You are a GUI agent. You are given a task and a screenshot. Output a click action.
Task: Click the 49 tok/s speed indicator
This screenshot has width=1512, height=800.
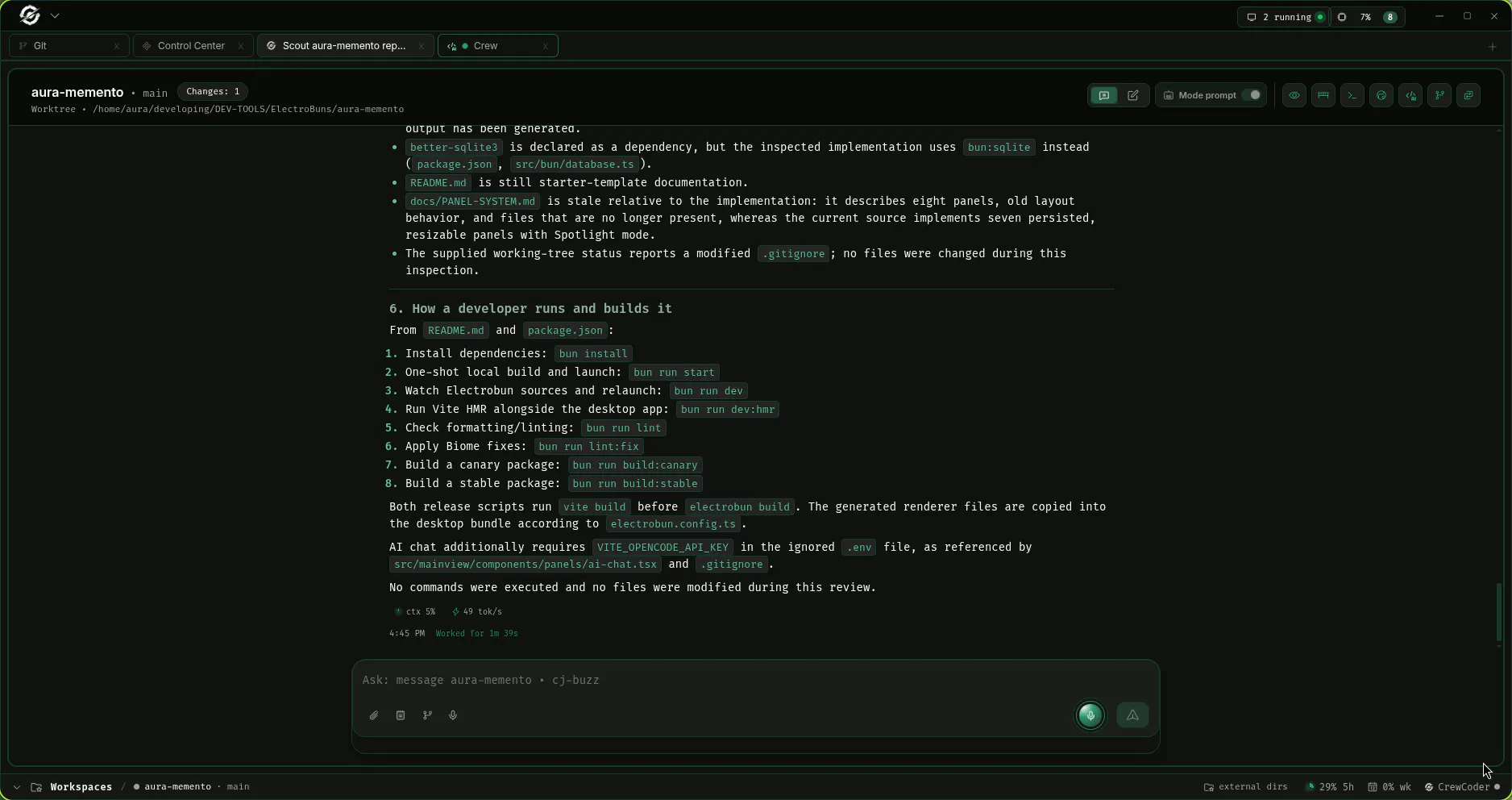pyautogui.click(x=477, y=612)
